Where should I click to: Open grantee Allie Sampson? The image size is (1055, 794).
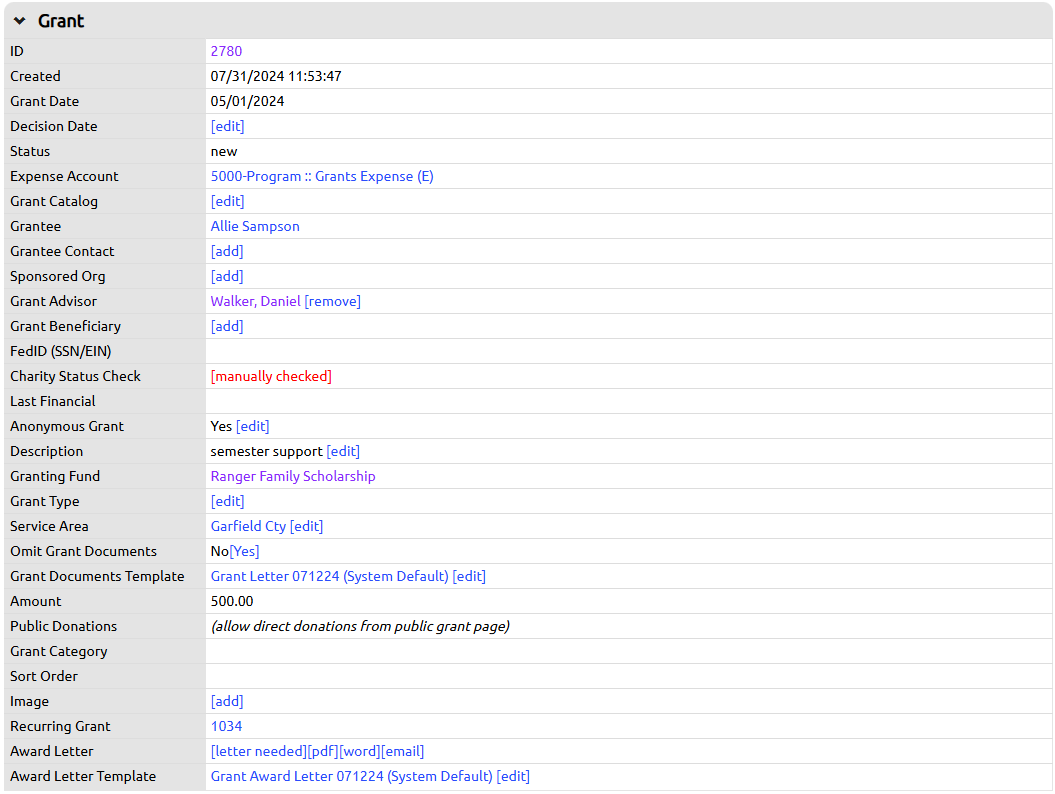(x=255, y=226)
